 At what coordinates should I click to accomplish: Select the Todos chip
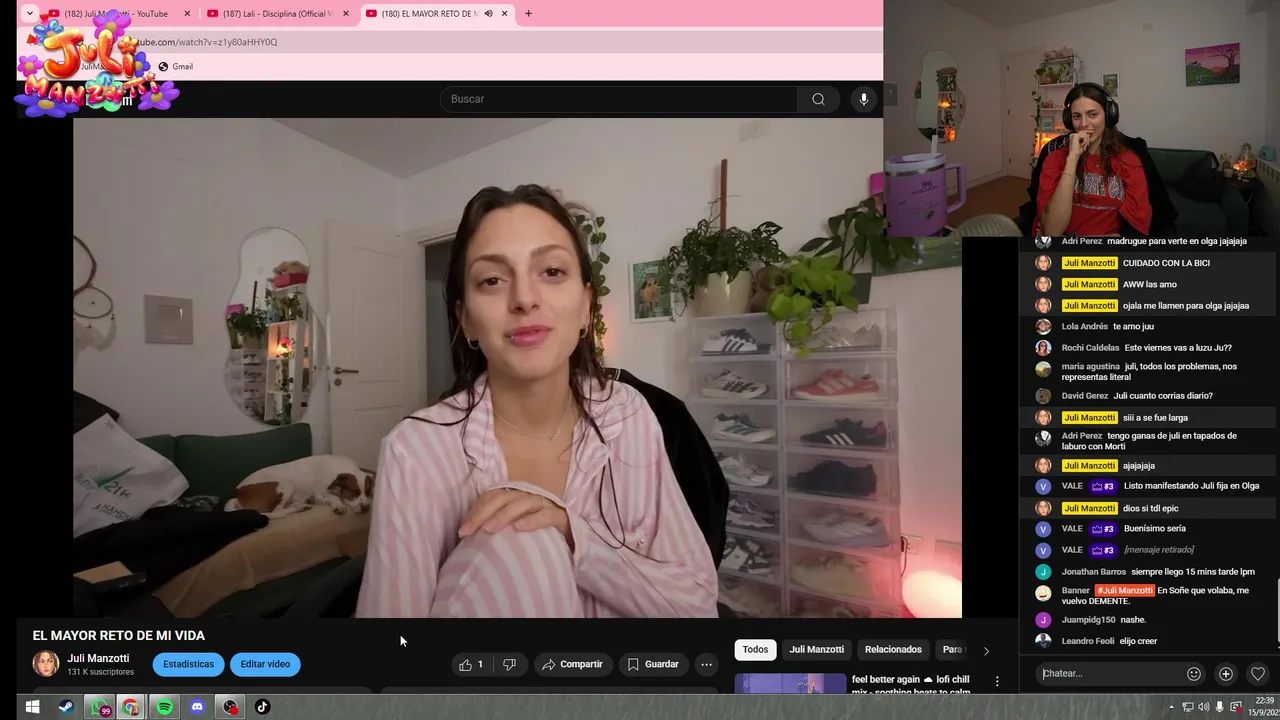coord(755,650)
